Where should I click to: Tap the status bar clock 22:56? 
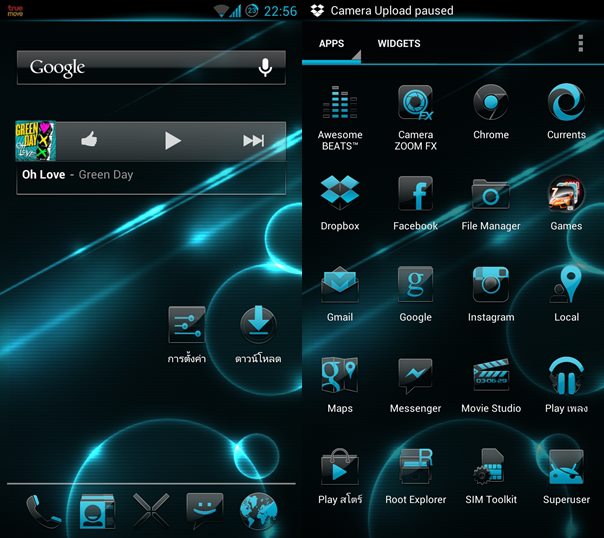click(280, 11)
